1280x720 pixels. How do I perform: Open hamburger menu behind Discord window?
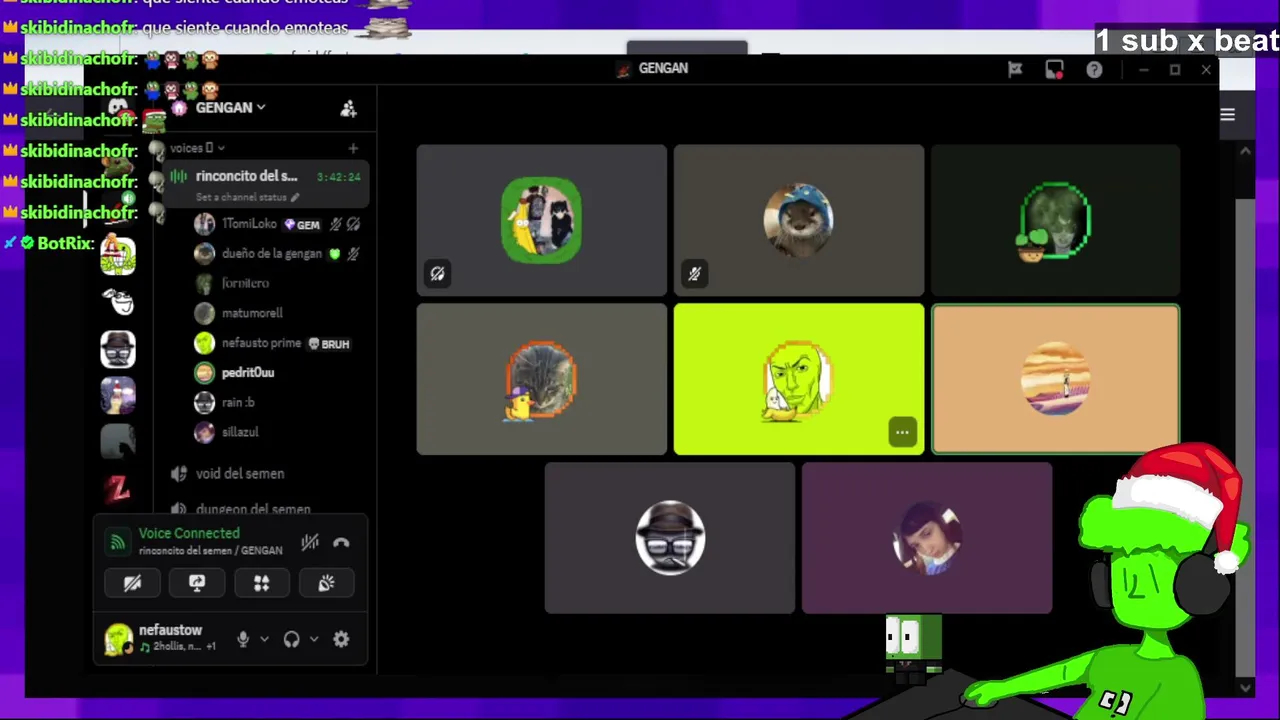(x=1227, y=115)
